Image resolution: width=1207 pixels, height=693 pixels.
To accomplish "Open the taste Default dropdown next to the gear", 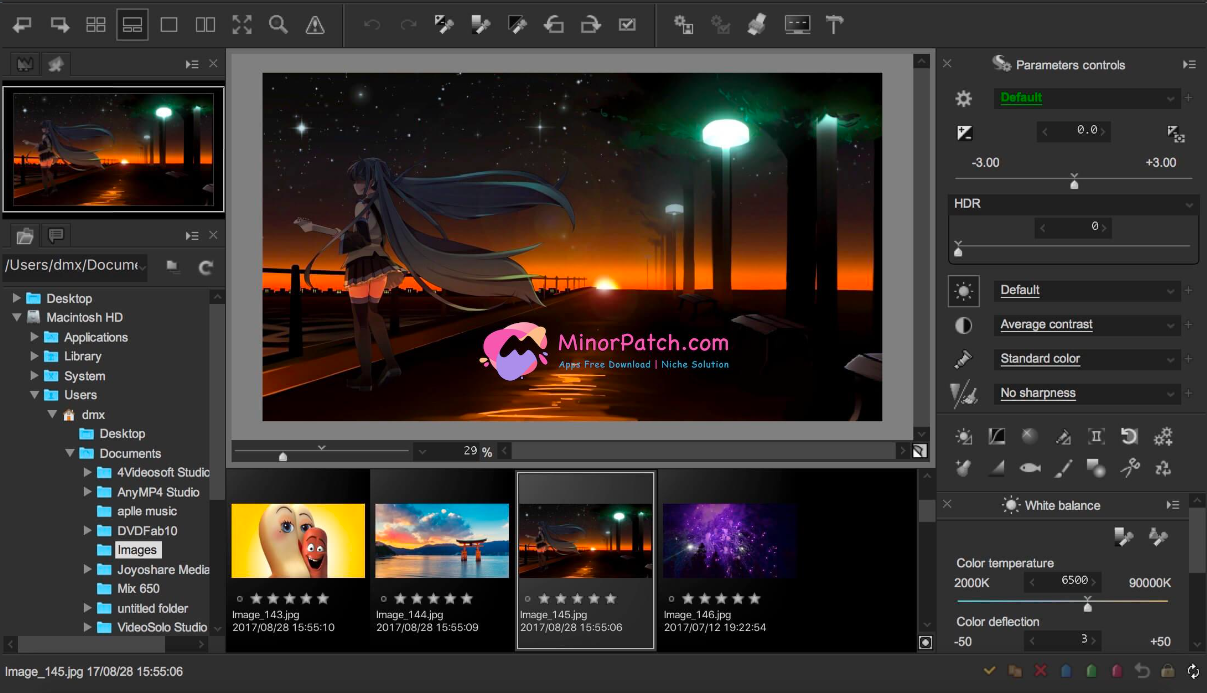I will (x=1087, y=98).
